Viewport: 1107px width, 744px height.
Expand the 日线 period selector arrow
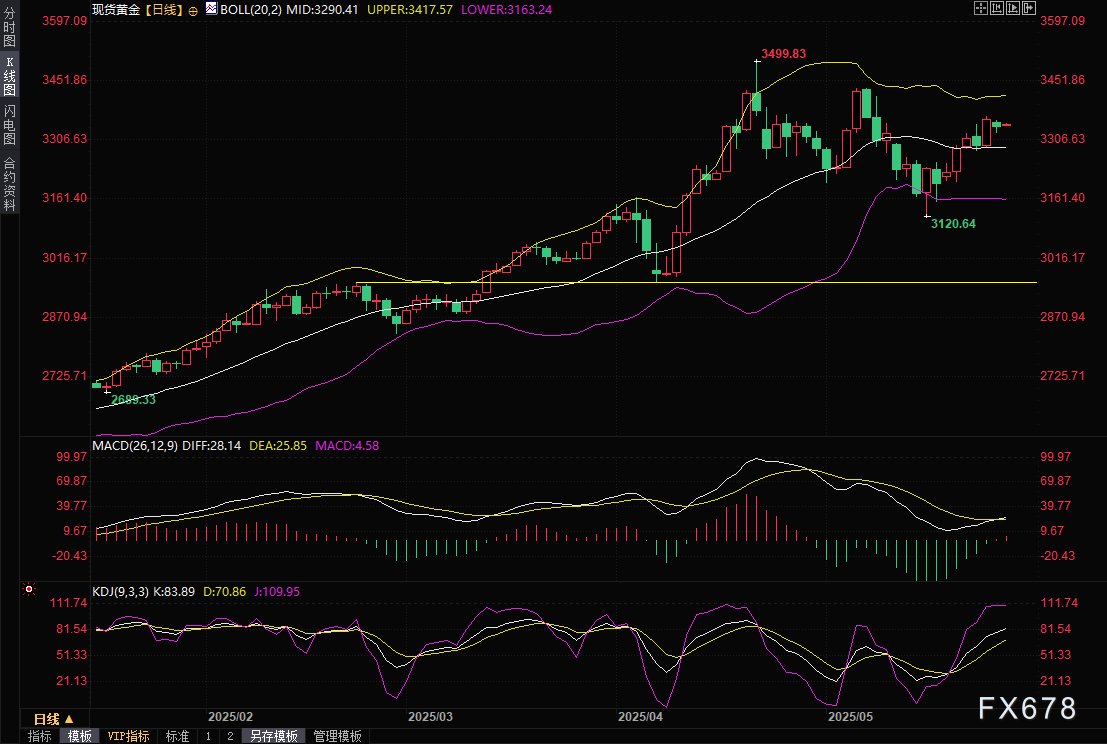click(70, 719)
